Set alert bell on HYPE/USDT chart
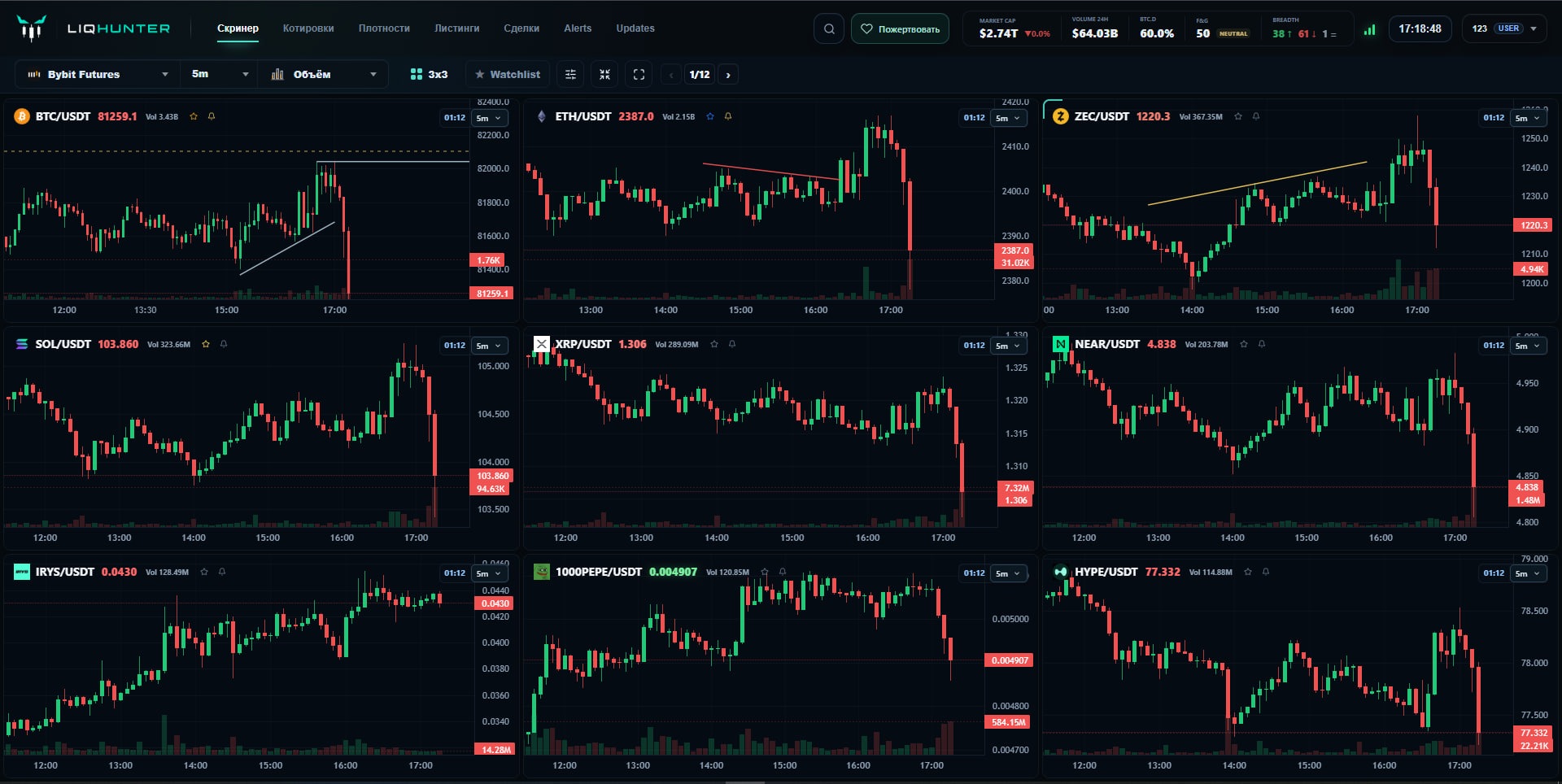This screenshot has height=784, width=1562. click(x=1266, y=572)
